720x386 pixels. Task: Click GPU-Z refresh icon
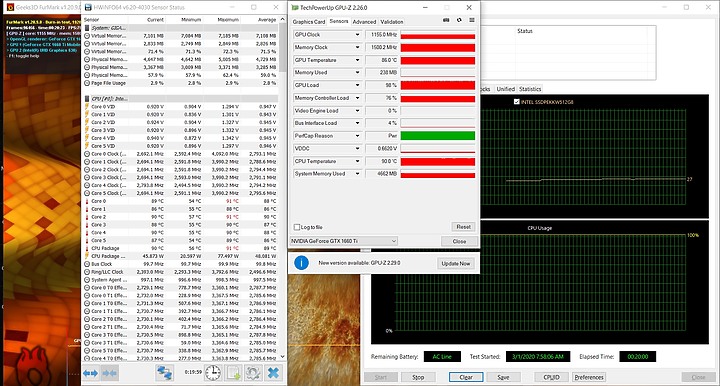[x=459, y=20]
